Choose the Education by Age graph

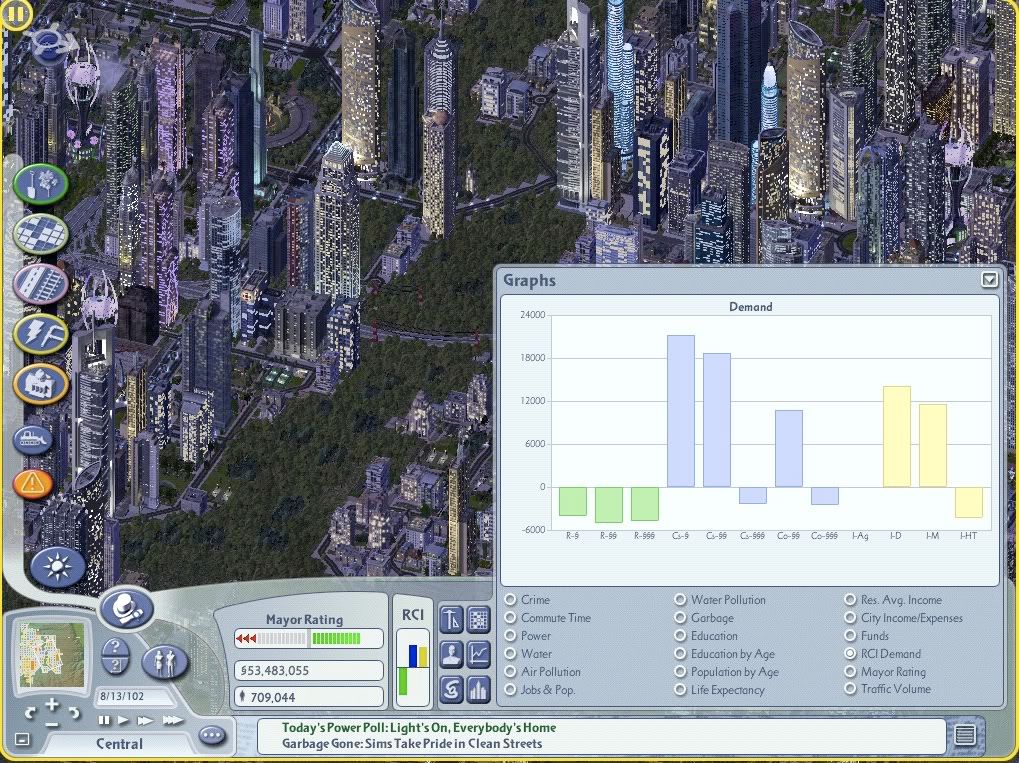(680, 653)
